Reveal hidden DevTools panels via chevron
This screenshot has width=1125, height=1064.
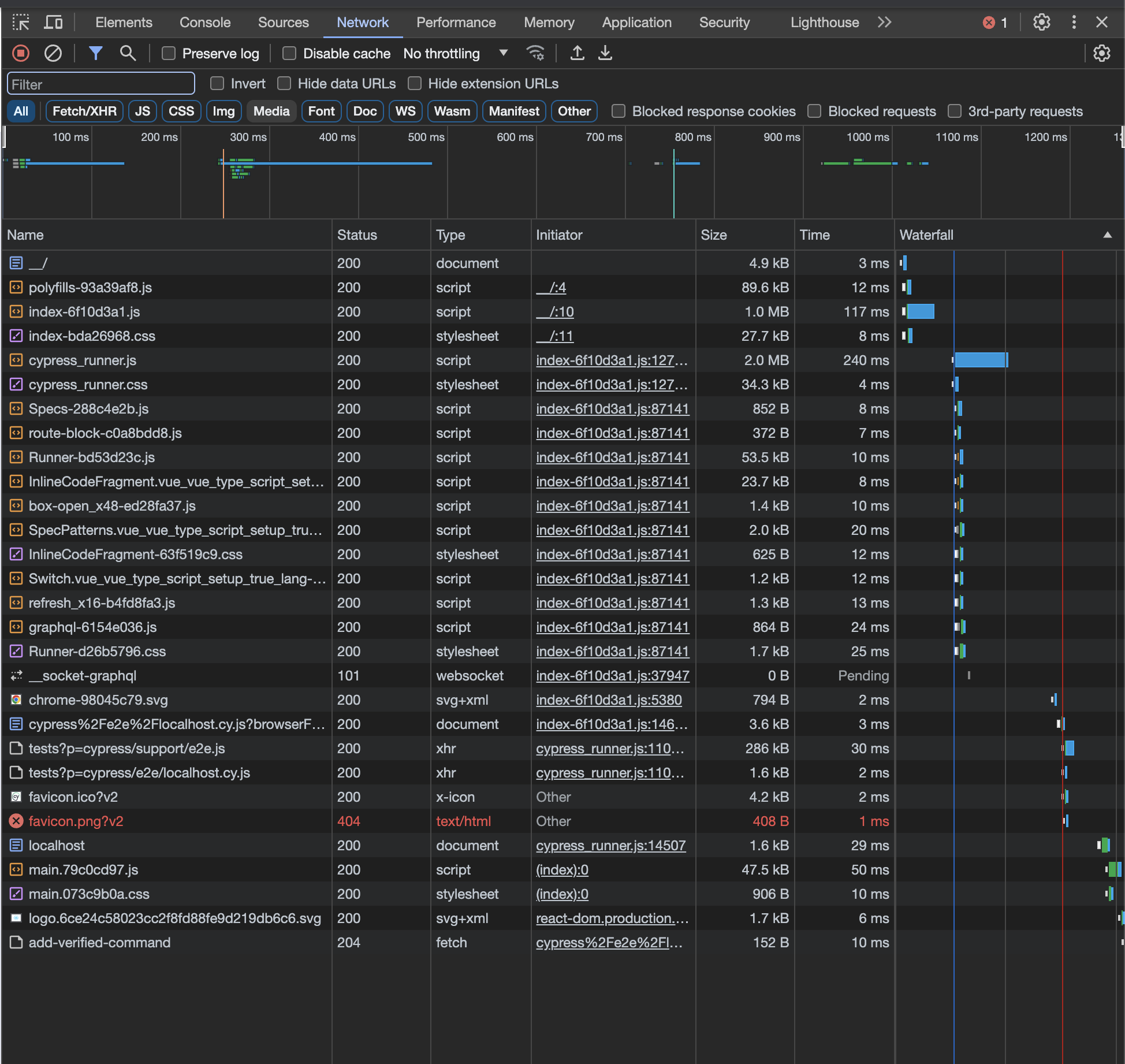point(884,22)
